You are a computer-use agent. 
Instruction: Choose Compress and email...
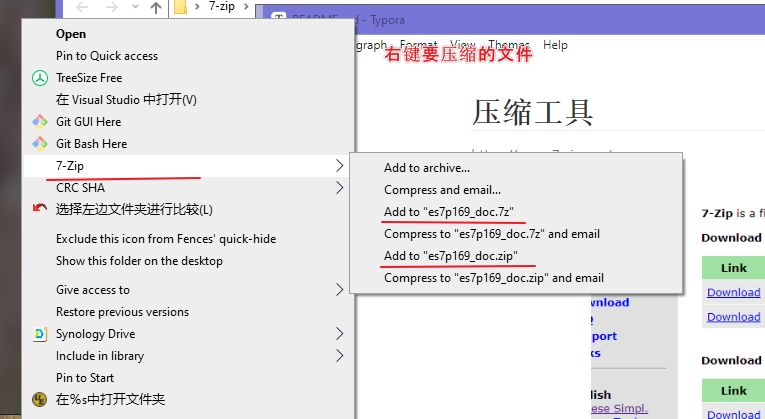[x=516, y=190]
